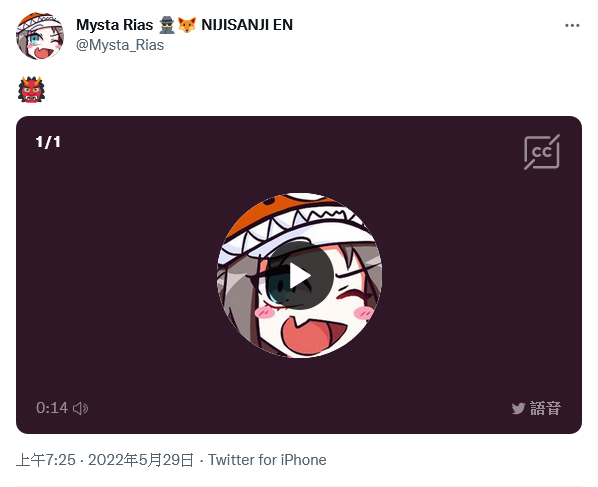Open the Twitter for iPhone source link
Screen dimensions: 598x487
(x=267, y=460)
